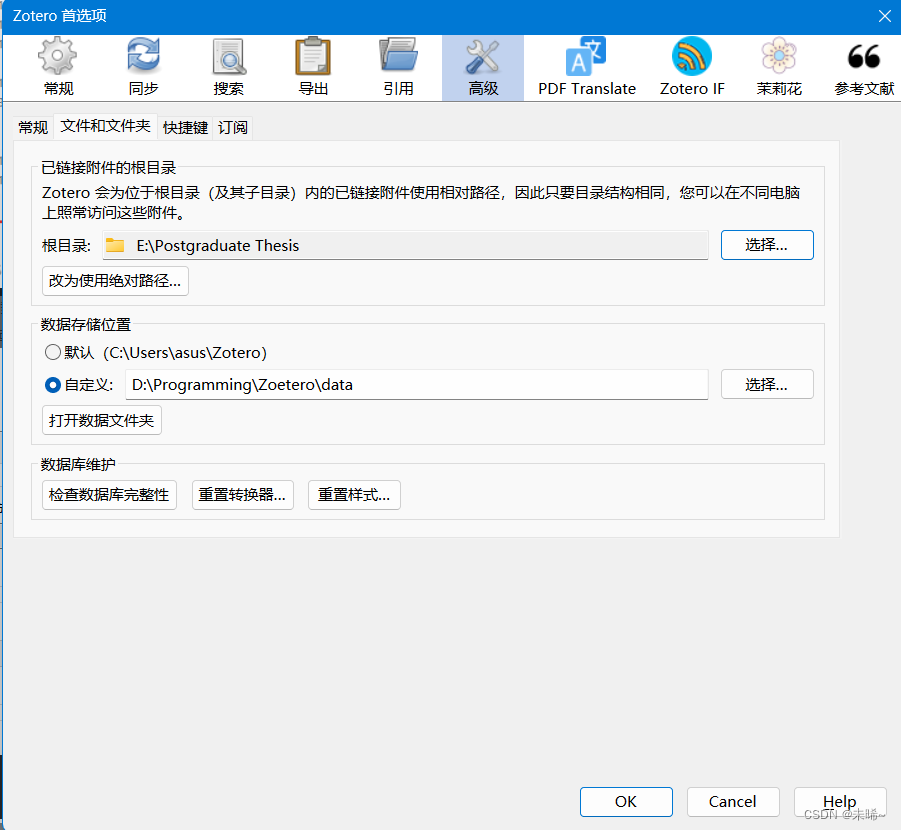Click 检查数据库完整性 button
Image resolution: width=901 pixels, height=830 pixels.
(x=109, y=495)
